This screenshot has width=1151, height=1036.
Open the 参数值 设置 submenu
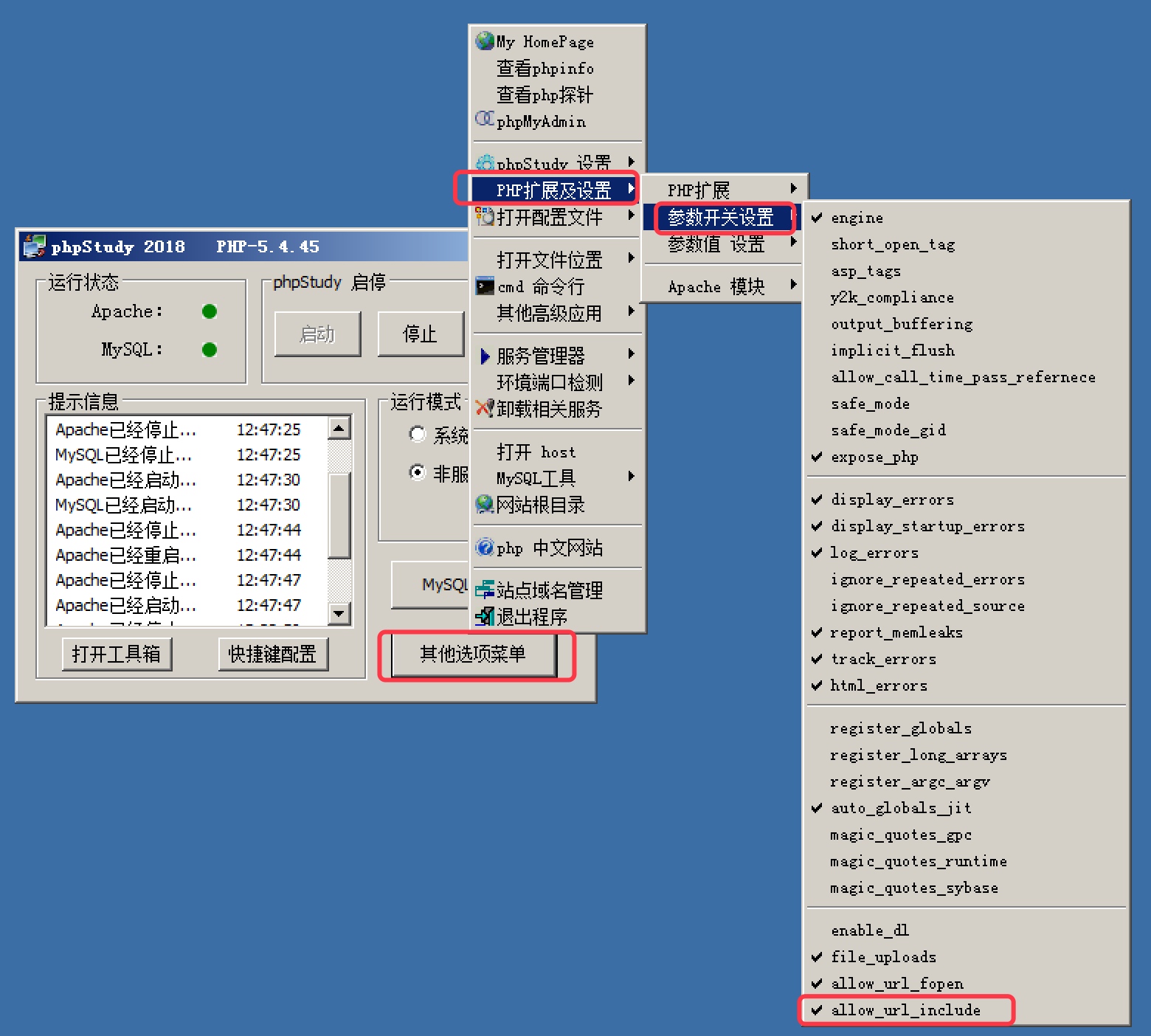point(723,244)
